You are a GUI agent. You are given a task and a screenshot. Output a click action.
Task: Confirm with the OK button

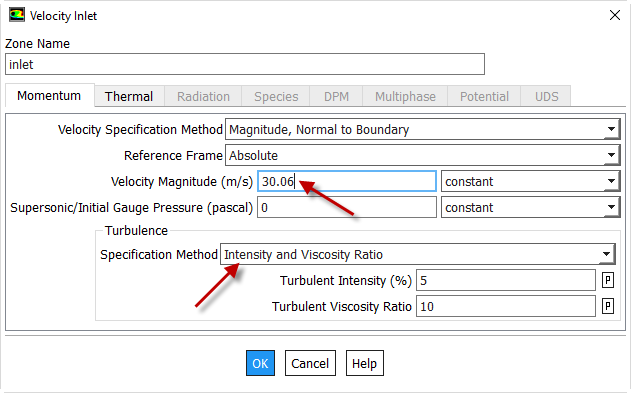tap(260, 363)
